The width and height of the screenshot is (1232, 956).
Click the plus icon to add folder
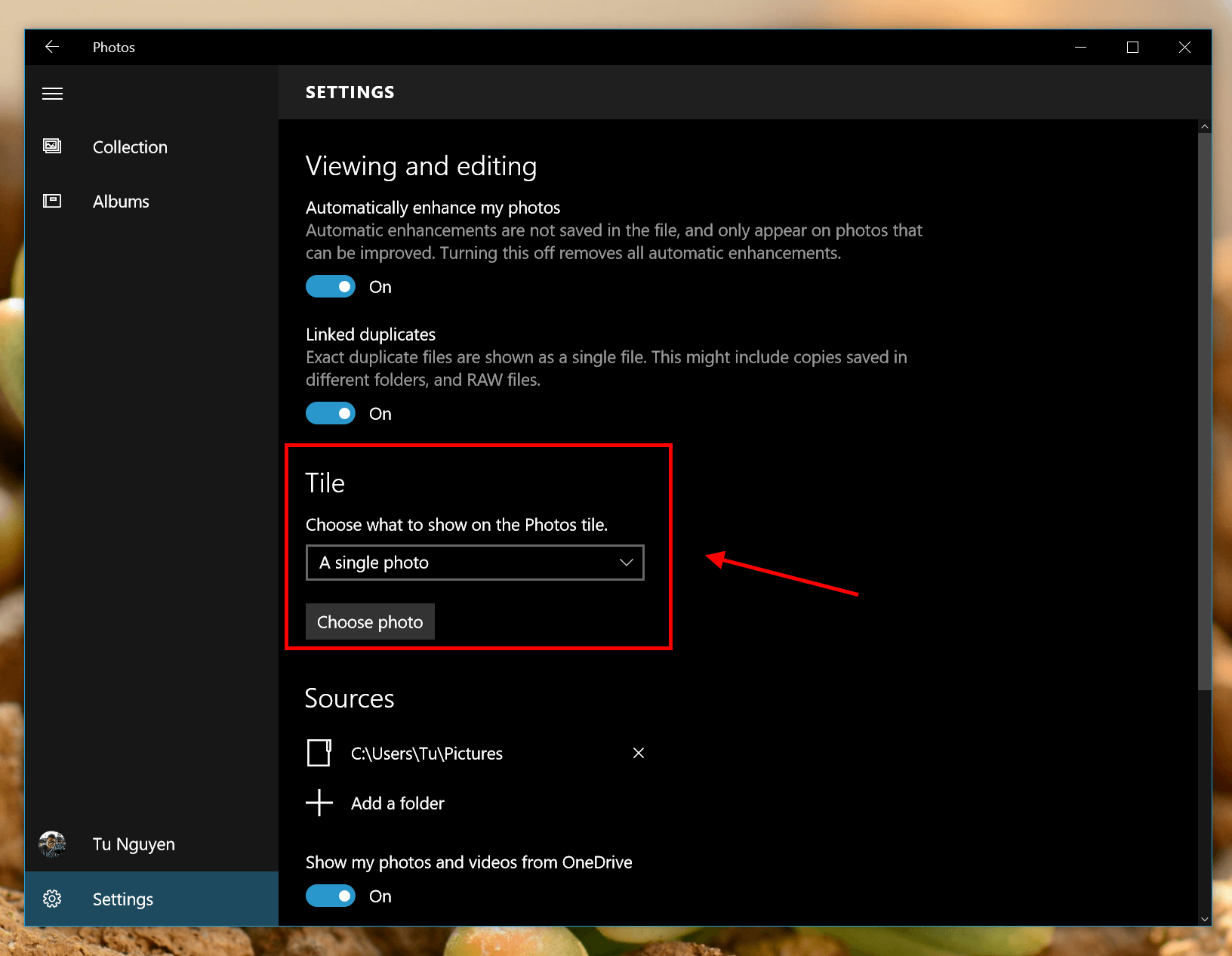pyautogui.click(x=319, y=803)
